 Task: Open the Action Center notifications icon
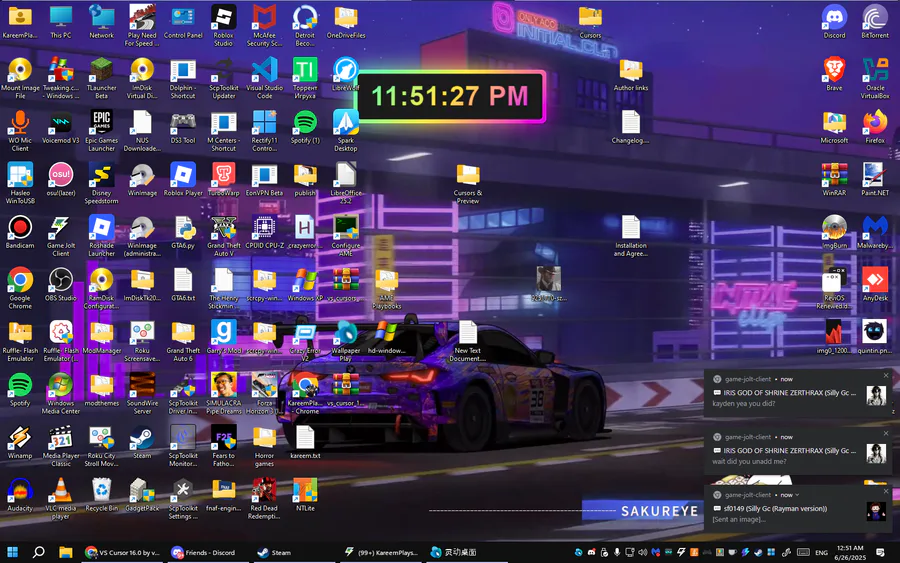(x=880, y=553)
